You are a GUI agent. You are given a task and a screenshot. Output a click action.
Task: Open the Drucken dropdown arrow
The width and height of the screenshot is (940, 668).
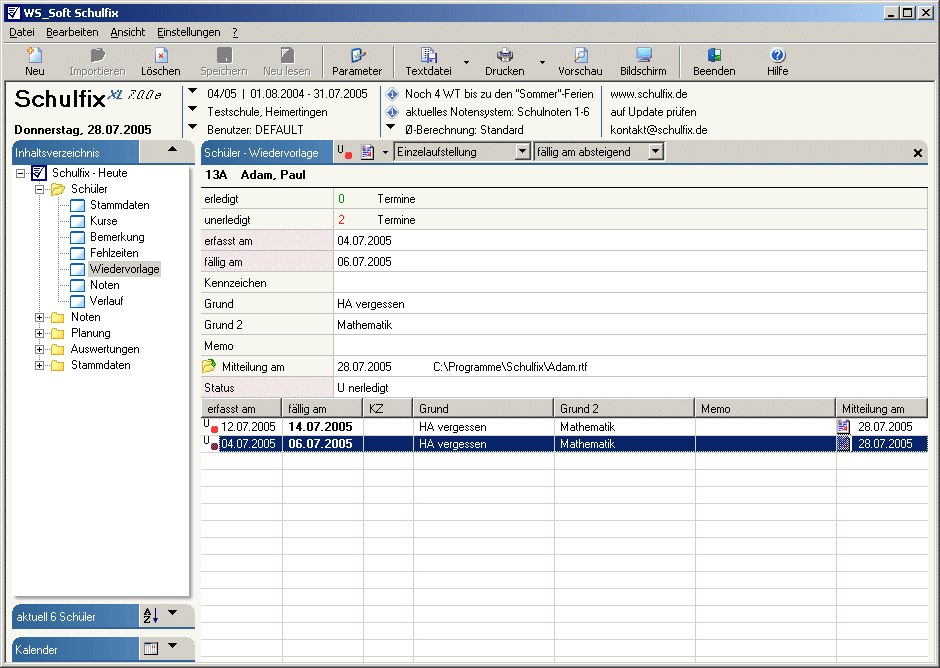pos(543,62)
